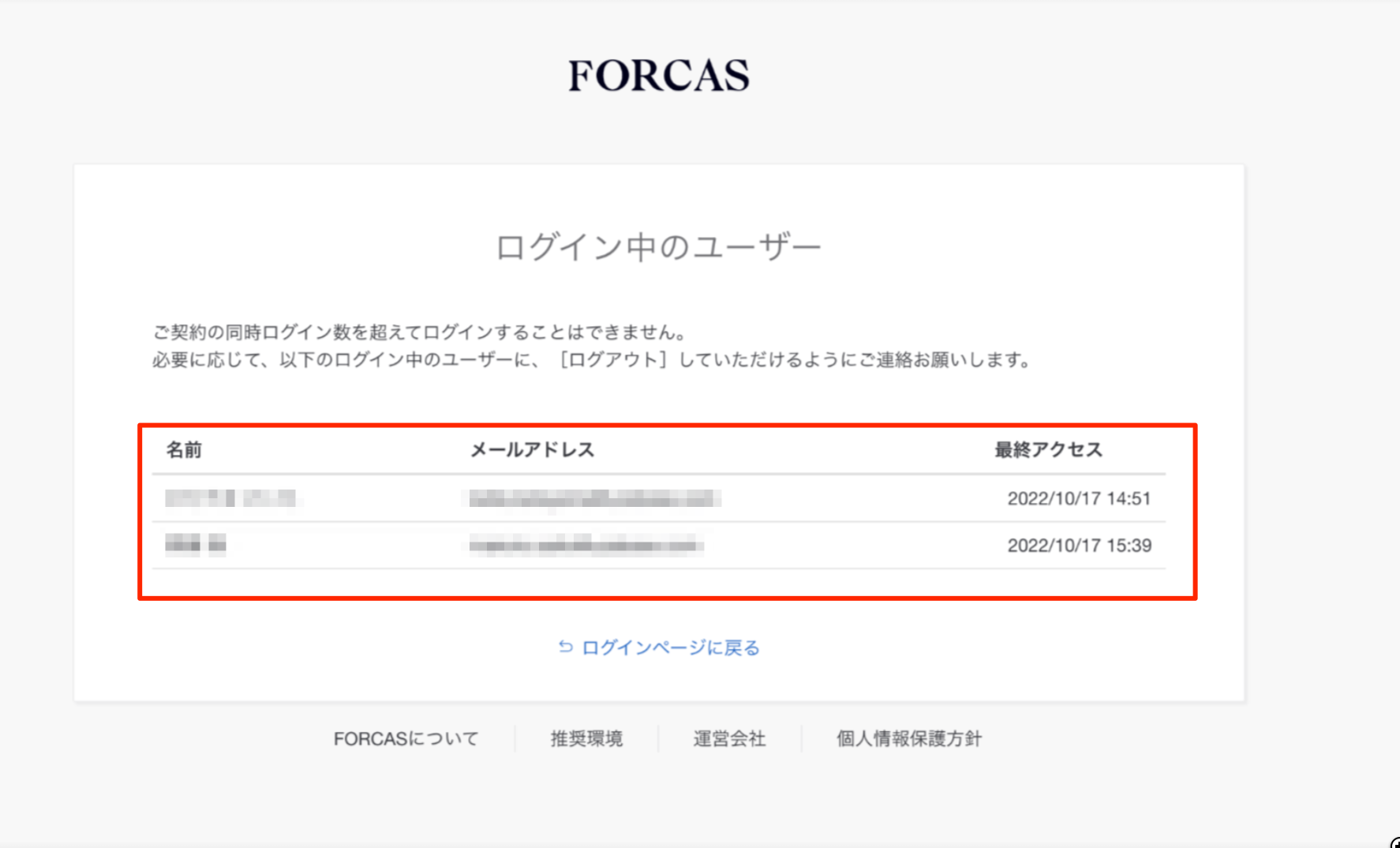Open the FORCASについて footer link

(406, 739)
